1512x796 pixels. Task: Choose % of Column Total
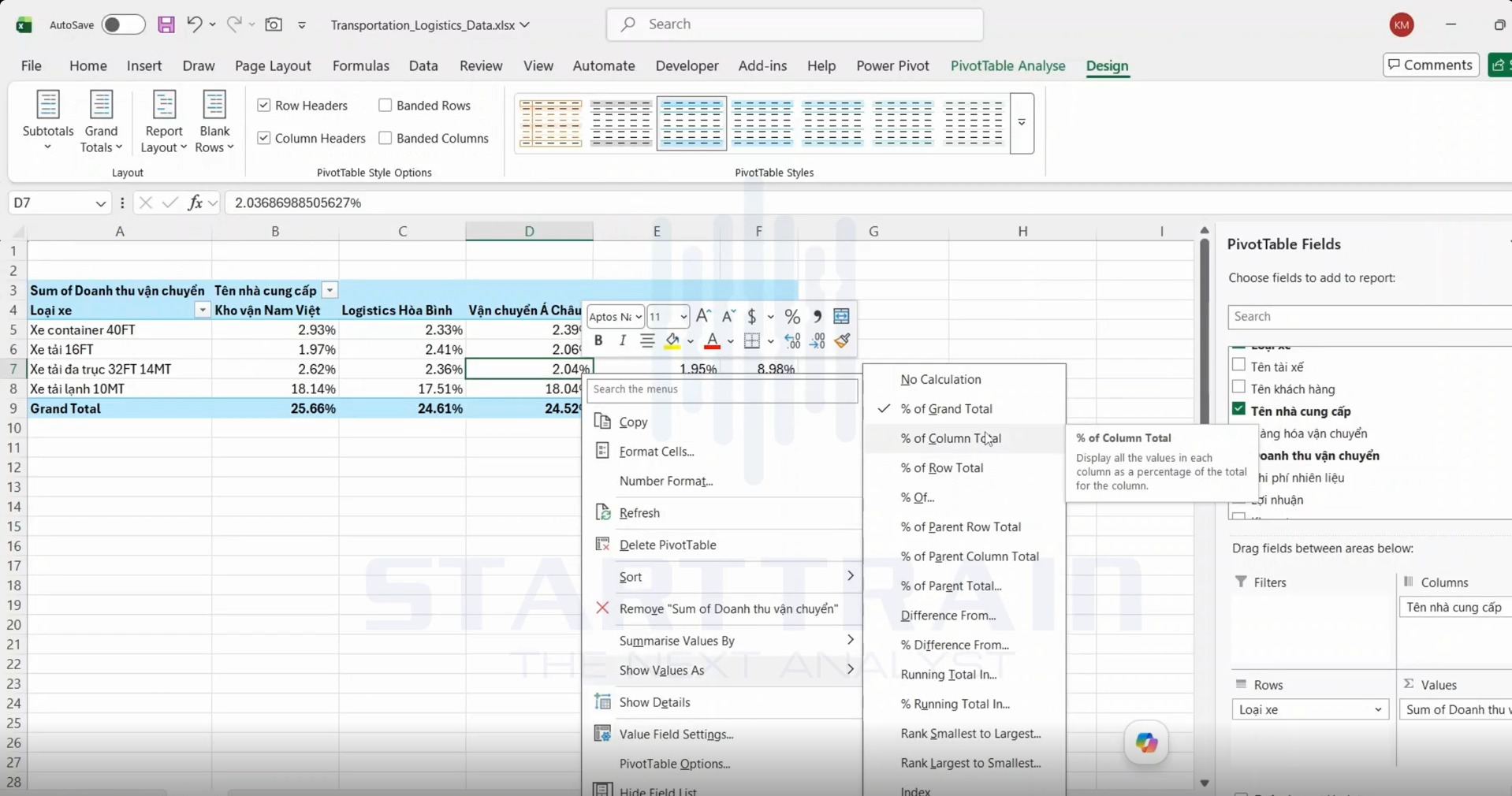coord(951,438)
